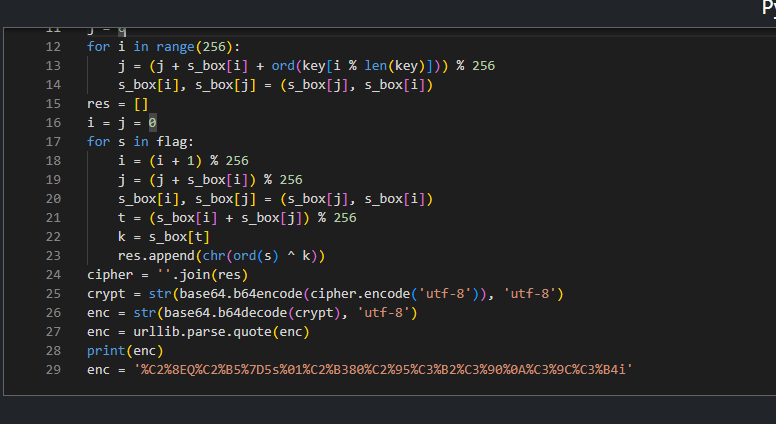
Task: Click line number 12 in the gutter
Action: coord(54,47)
